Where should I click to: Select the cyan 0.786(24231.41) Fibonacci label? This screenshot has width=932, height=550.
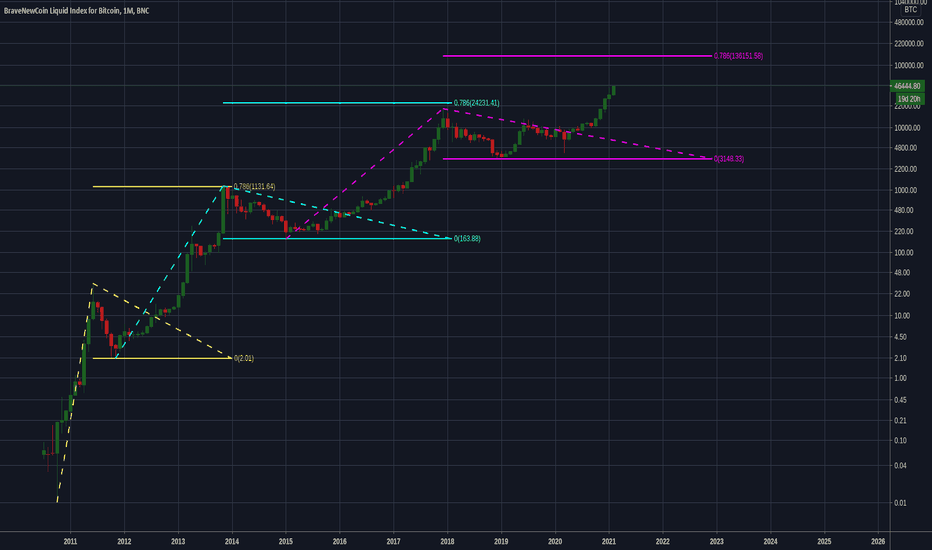(x=476, y=103)
